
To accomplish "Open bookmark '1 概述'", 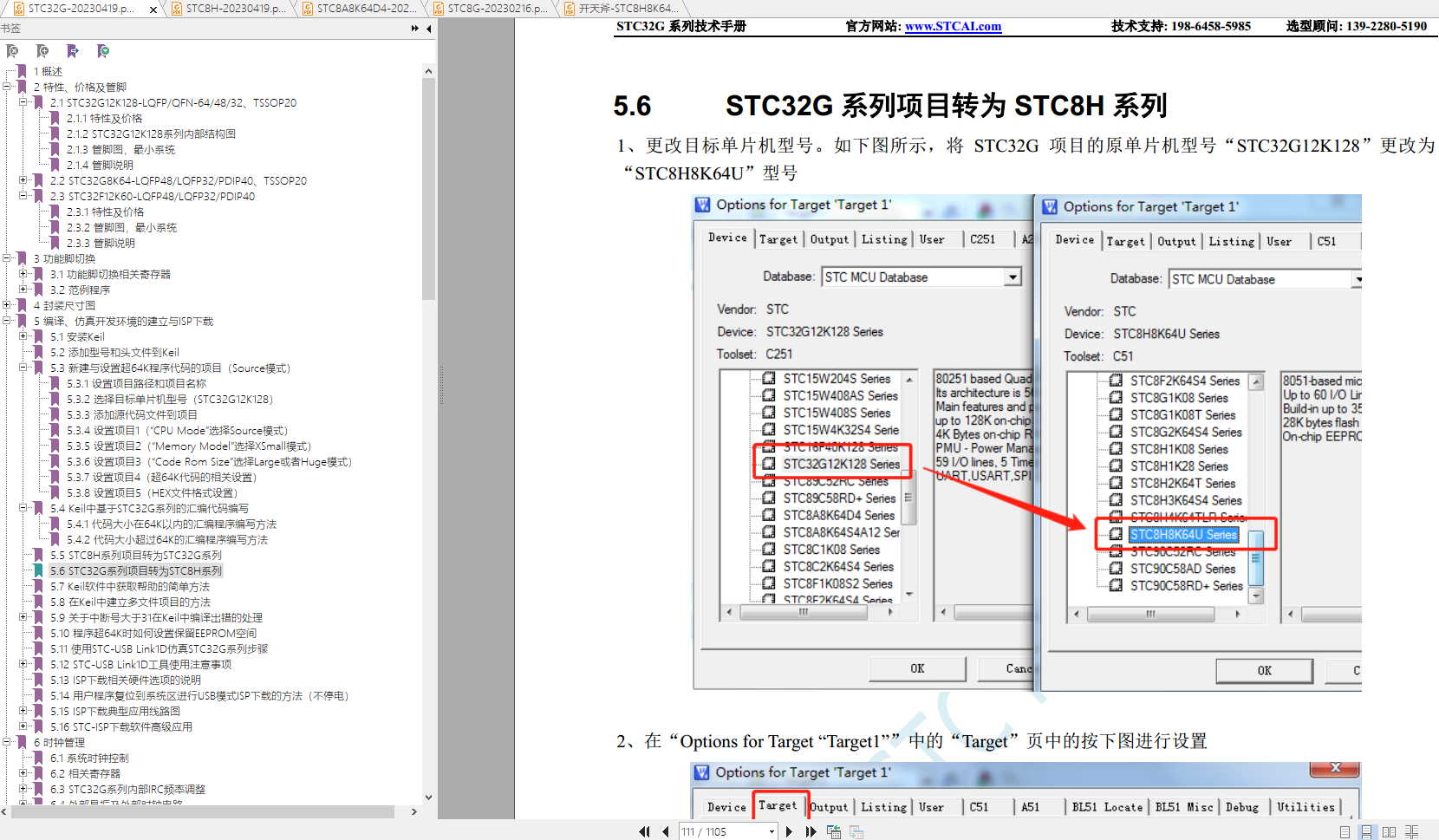I will tap(48, 71).
